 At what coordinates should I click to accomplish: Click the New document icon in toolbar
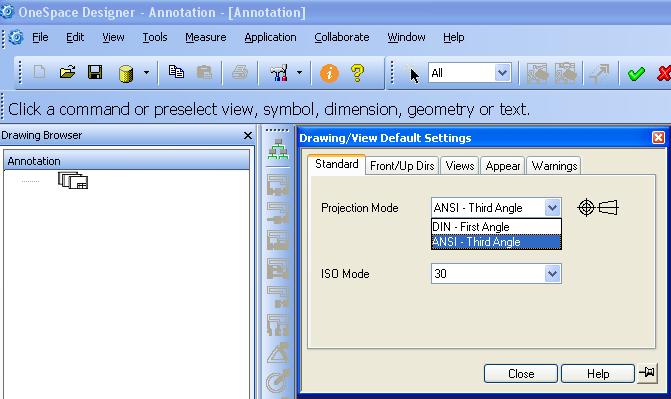pyautogui.click(x=39, y=72)
